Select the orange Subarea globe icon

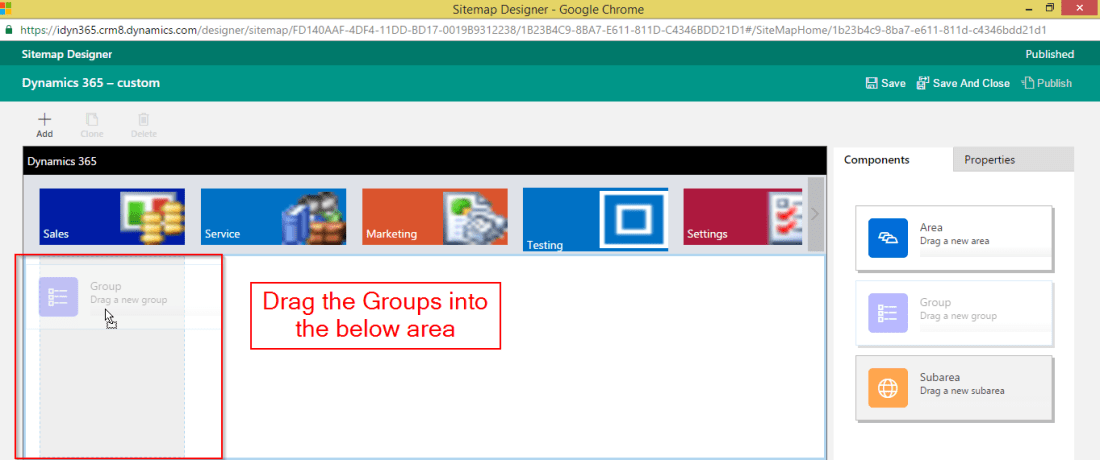[x=888, y=388]
